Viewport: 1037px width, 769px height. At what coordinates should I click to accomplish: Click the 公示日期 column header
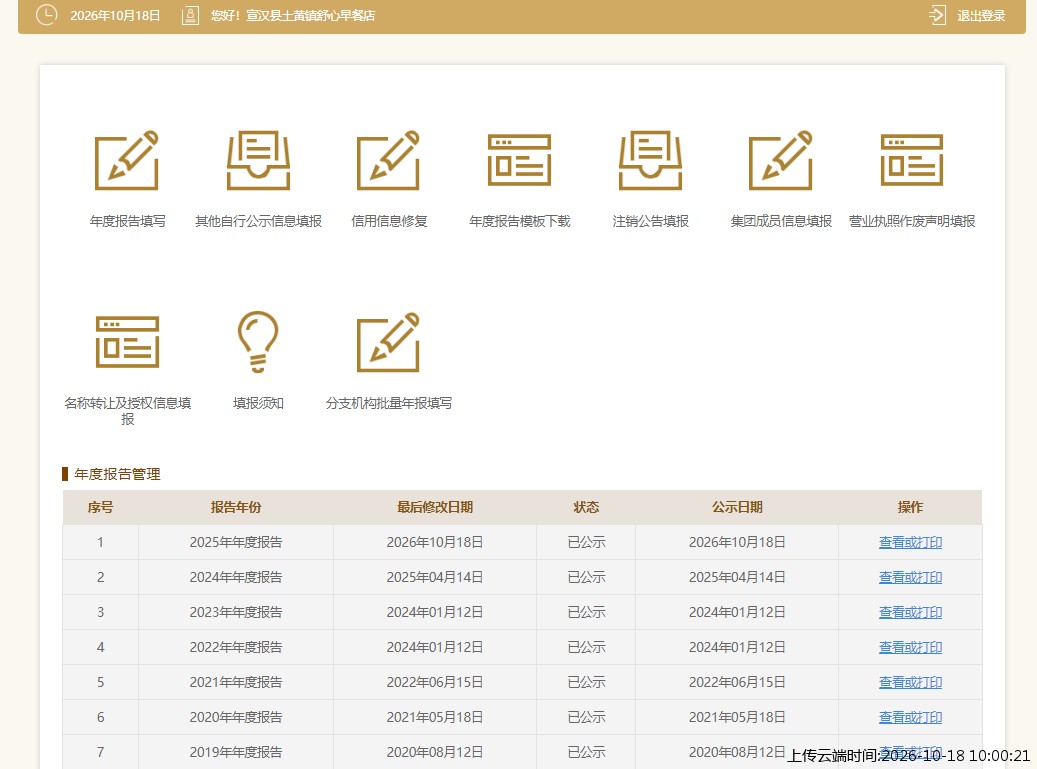tap(737, 507)
